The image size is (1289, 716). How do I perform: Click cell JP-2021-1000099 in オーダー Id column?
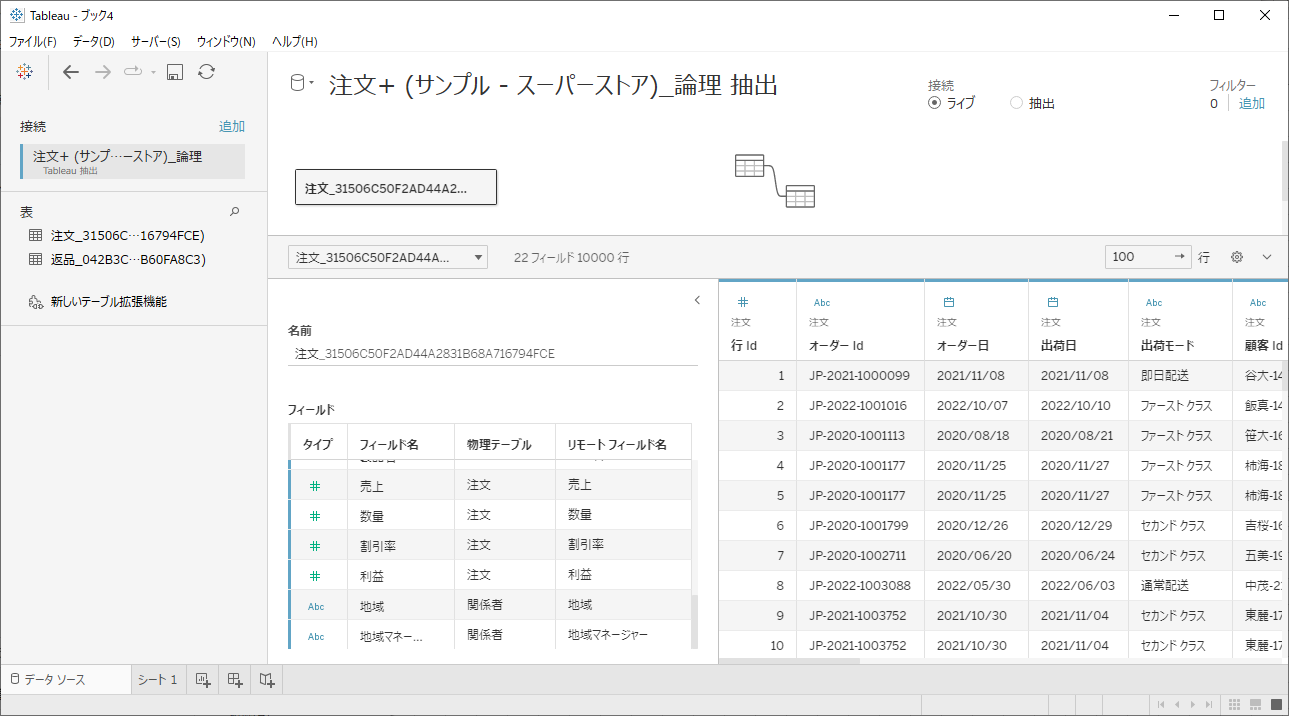tap(859, 376)
